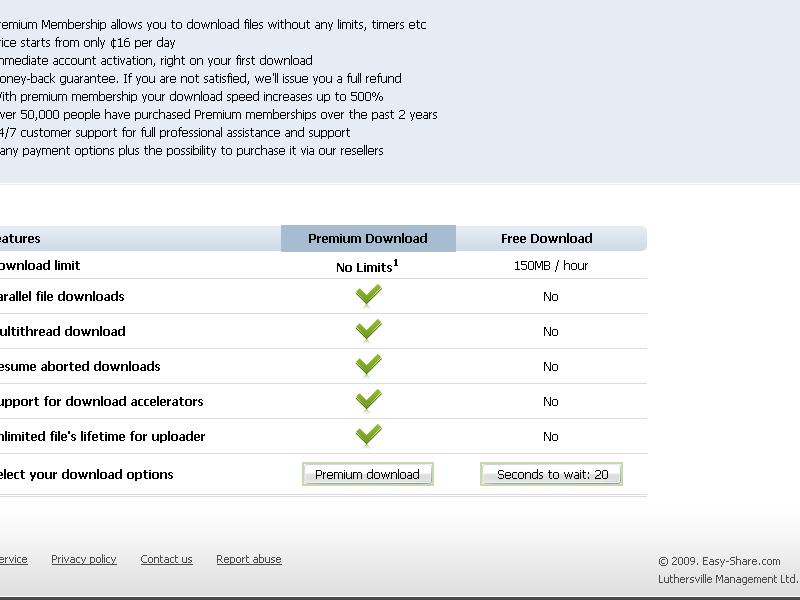Click the Free Download column header
Viewport: 800px width, 600px height.
546,238
